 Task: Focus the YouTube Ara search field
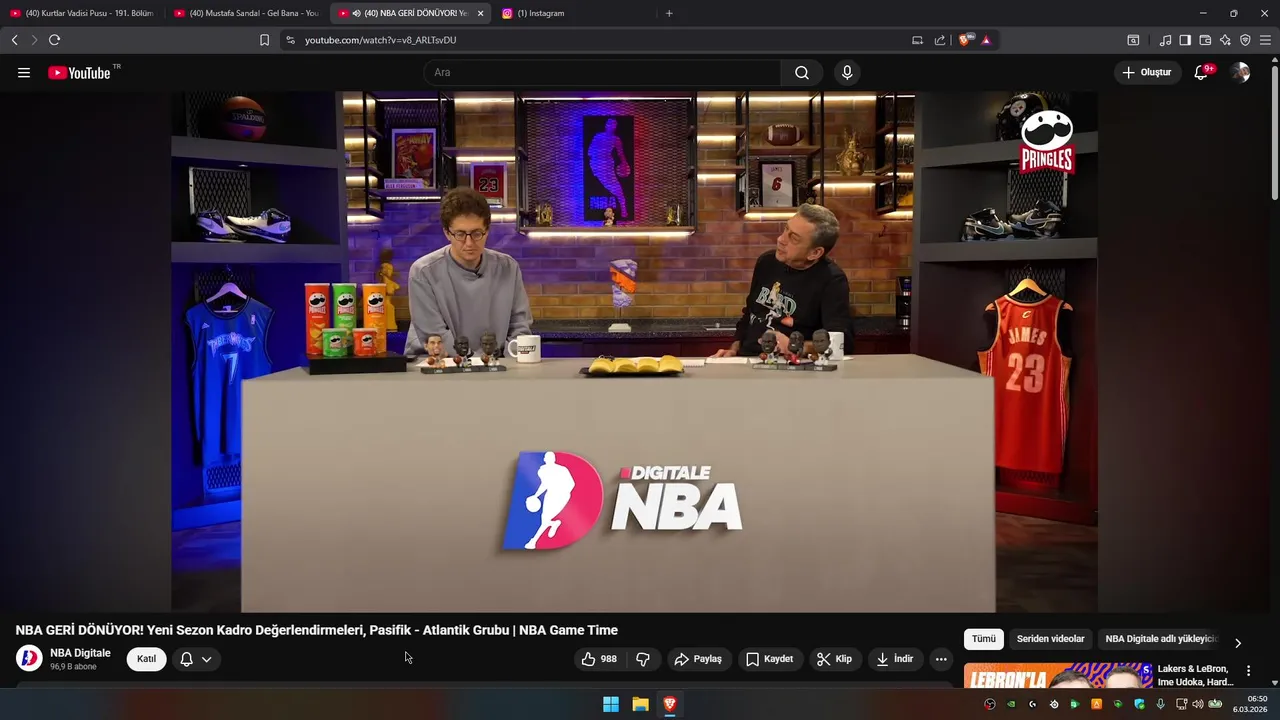[602, 73]
